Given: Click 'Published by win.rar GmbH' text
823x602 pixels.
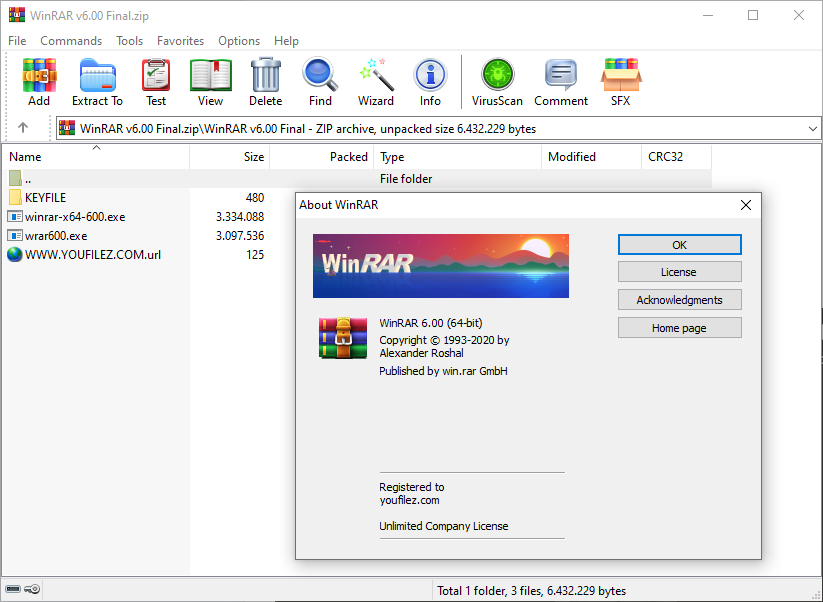Looking at the screenshot, I should click(444, 371).
